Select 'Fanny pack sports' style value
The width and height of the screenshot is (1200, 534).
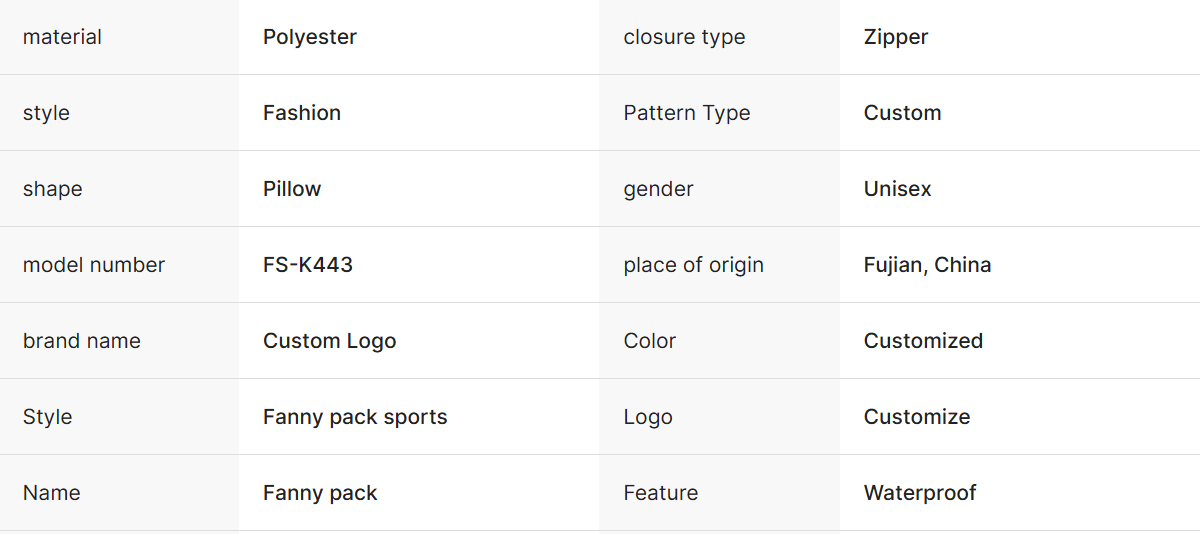(355, 417)
